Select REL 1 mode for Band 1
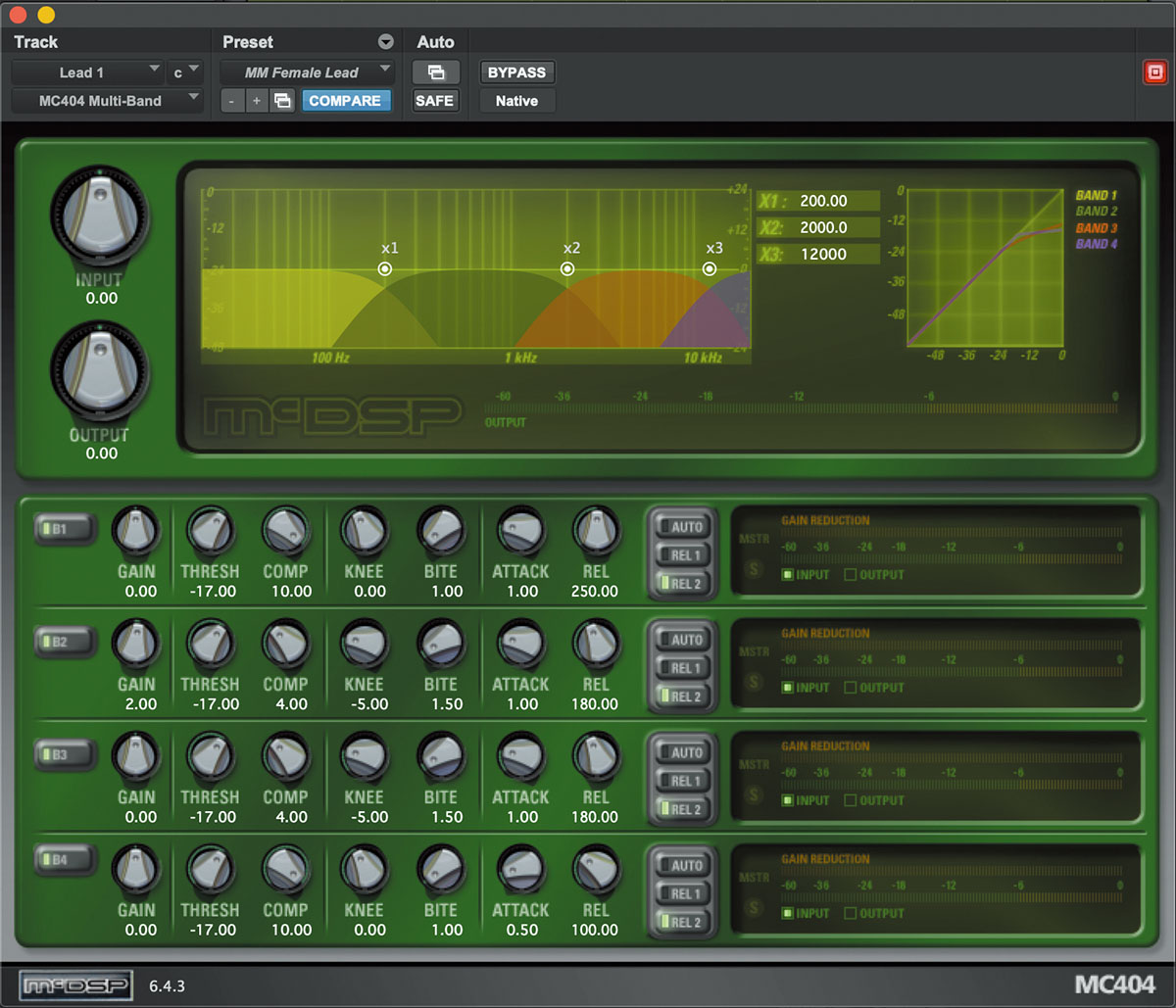 (681, 555)
